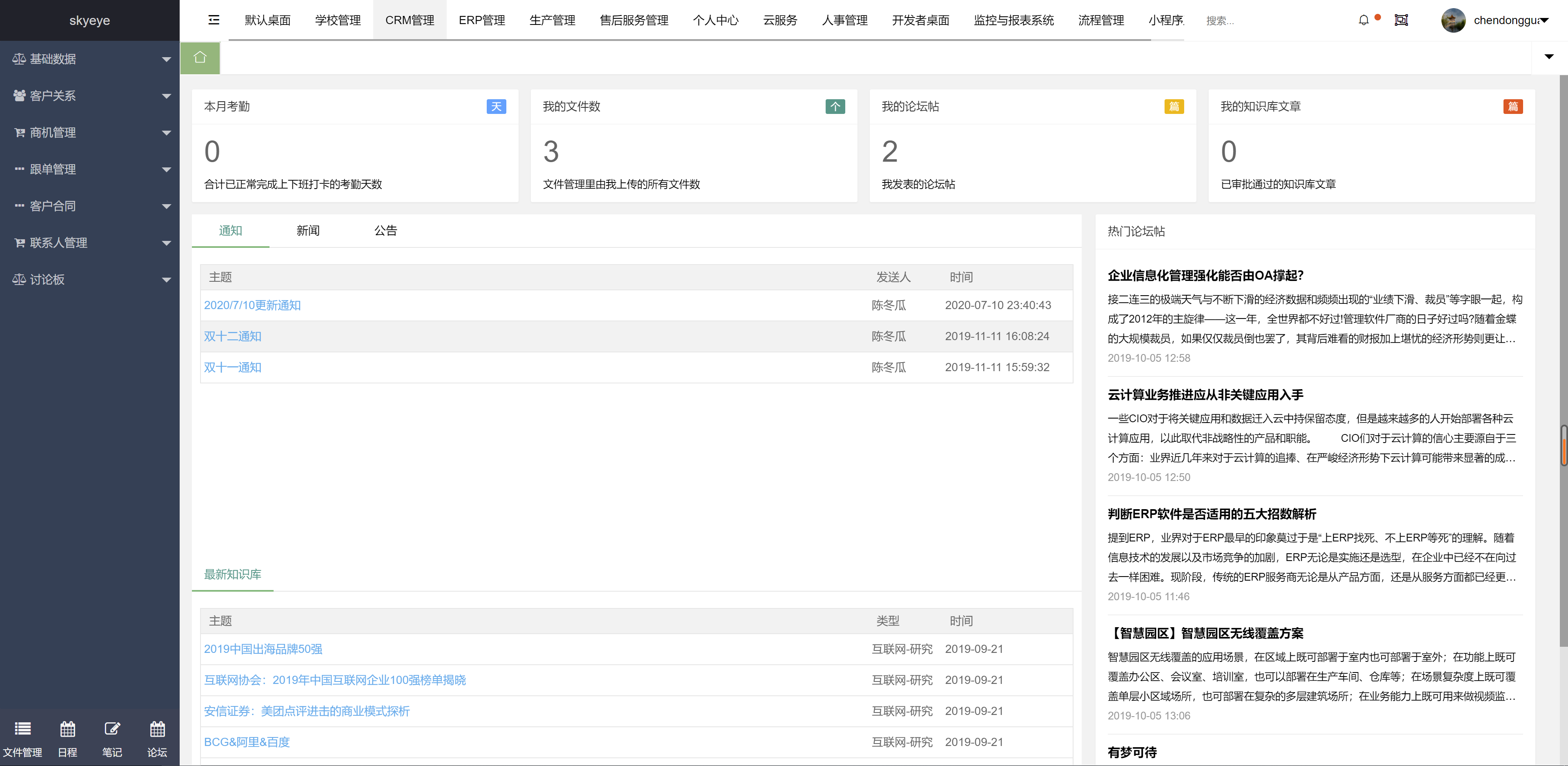
Task: Expand the 基础数据 menu arrow
Action: pyautogui.click(x=166, y=60)
